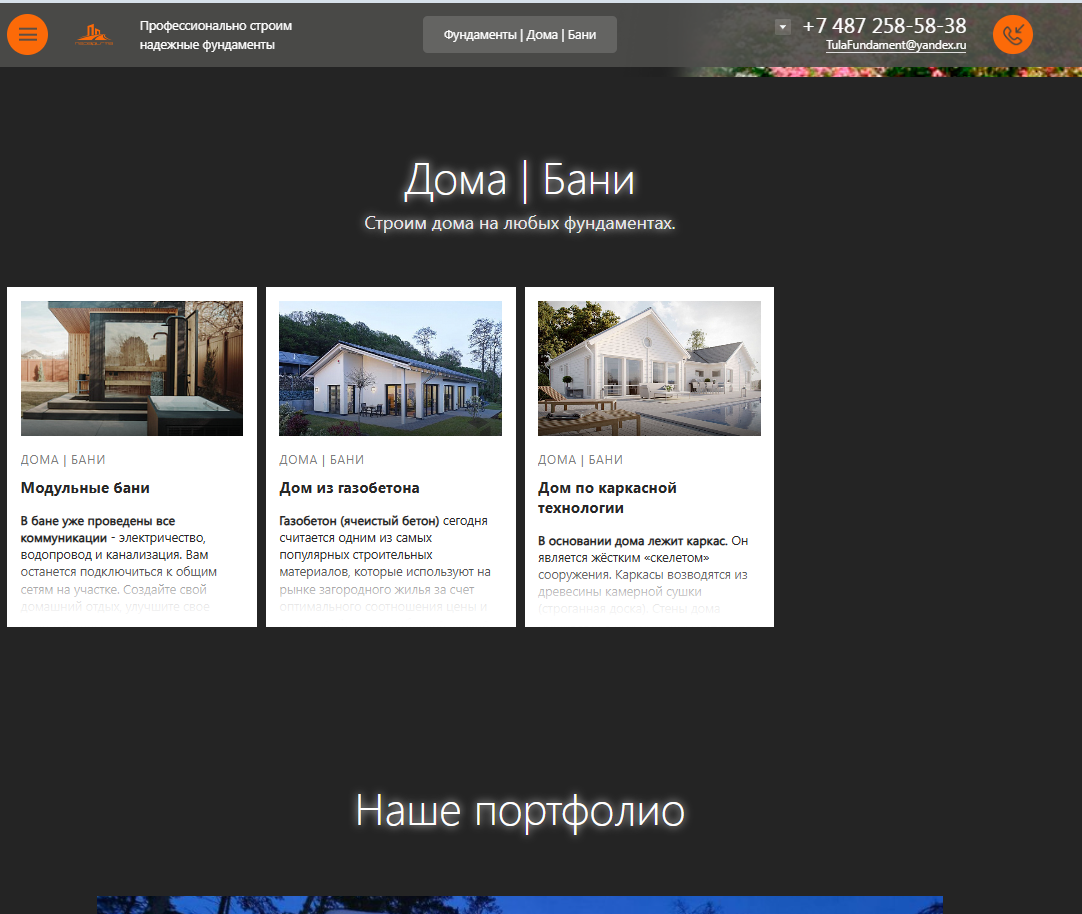Open the portfolio image under 'Наше портфолио'
The width and height of the screenshot is (1082, 914).
[x=520, y=904]
